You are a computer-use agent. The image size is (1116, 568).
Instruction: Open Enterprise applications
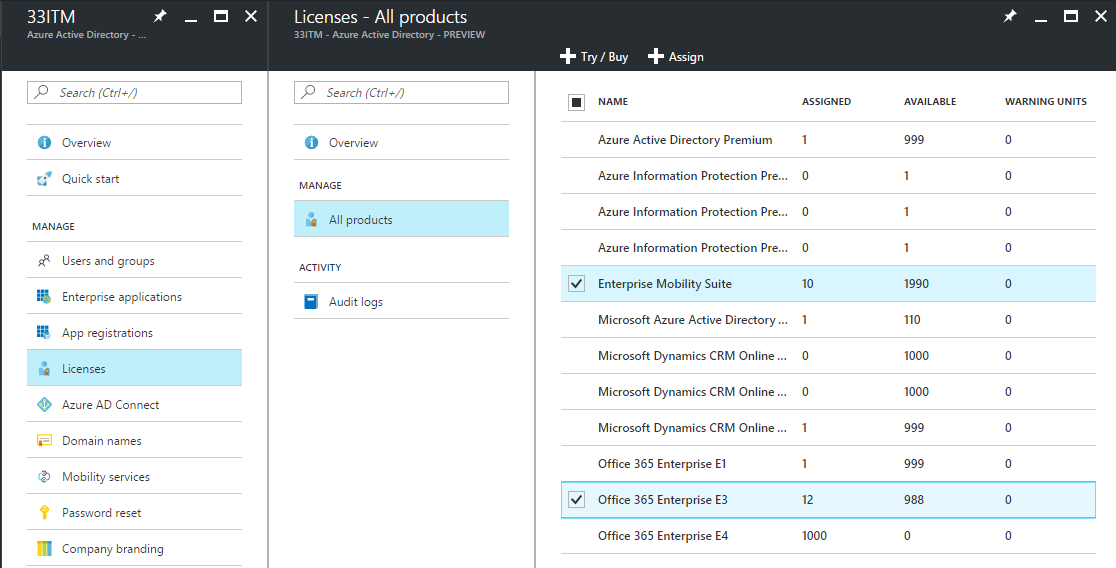[135, 297]
